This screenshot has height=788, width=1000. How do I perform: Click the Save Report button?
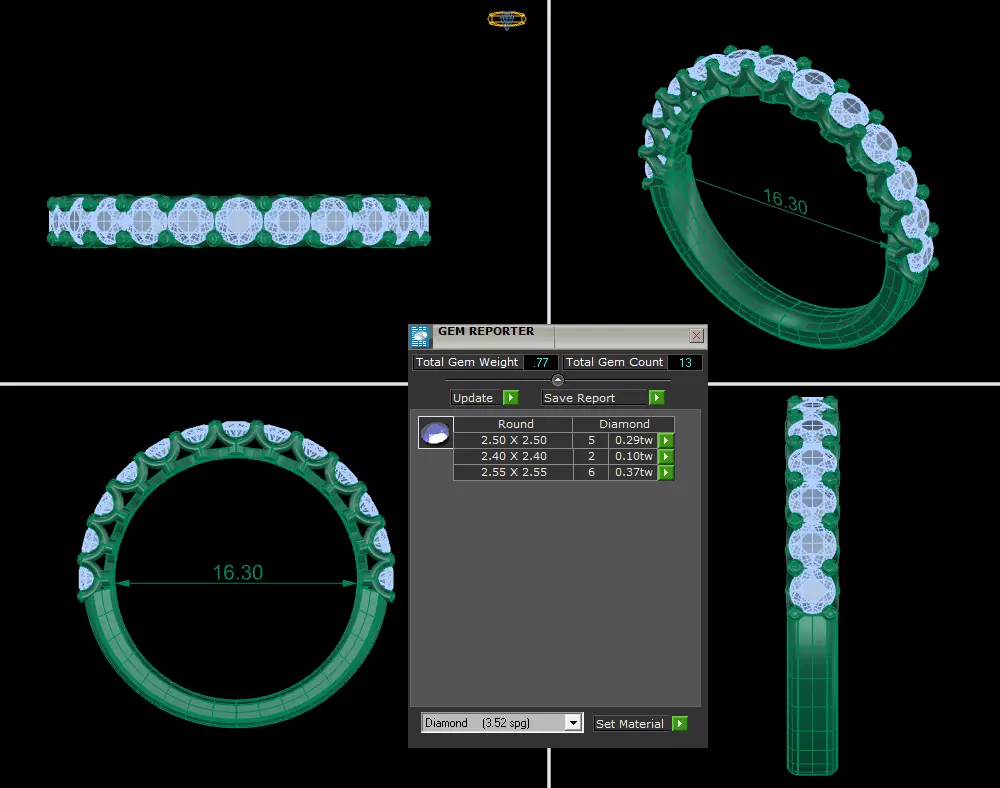pyautogui.click(x=594, y=398)
